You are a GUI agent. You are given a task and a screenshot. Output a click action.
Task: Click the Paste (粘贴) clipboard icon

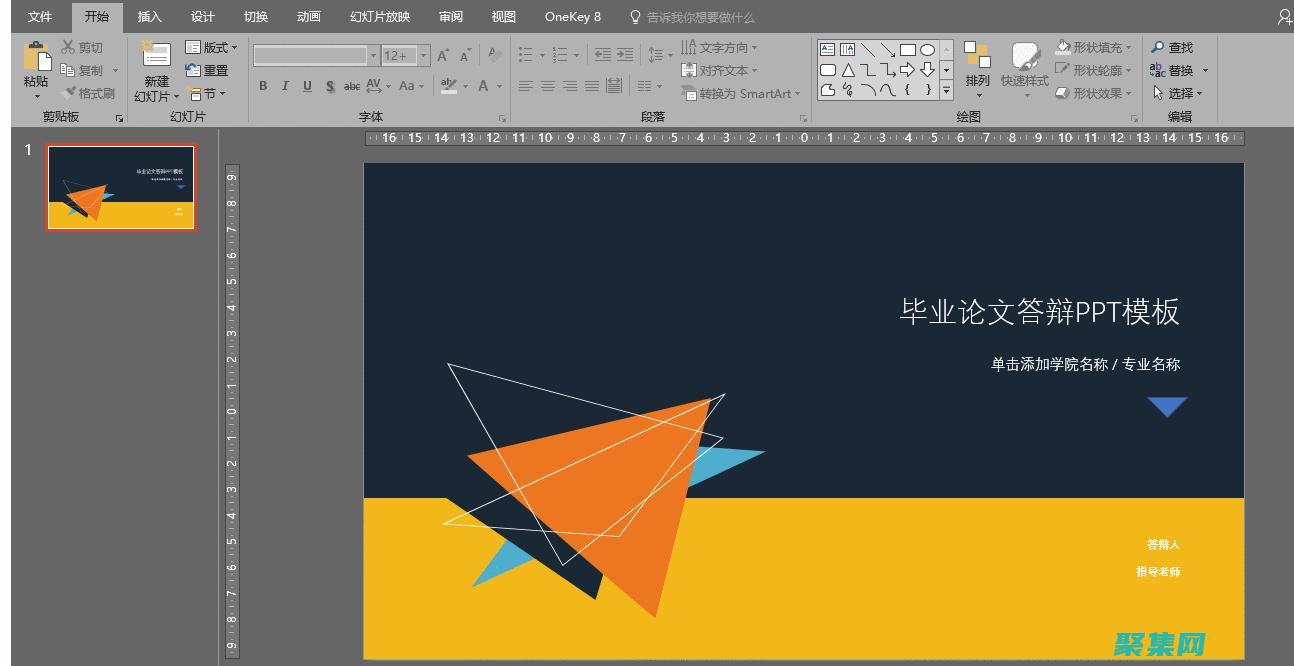37,58
